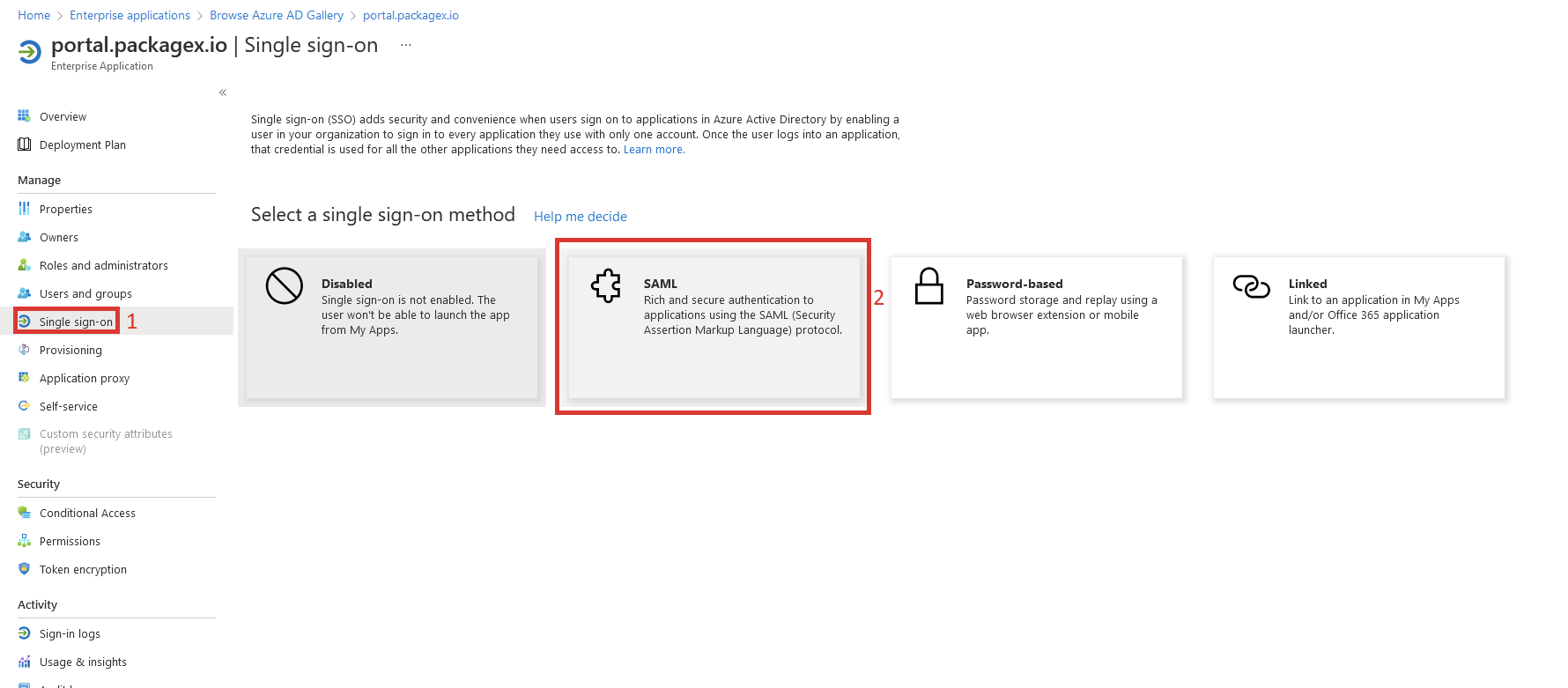Click the Learn more link
1568x688 pixels.
[654, 150]
